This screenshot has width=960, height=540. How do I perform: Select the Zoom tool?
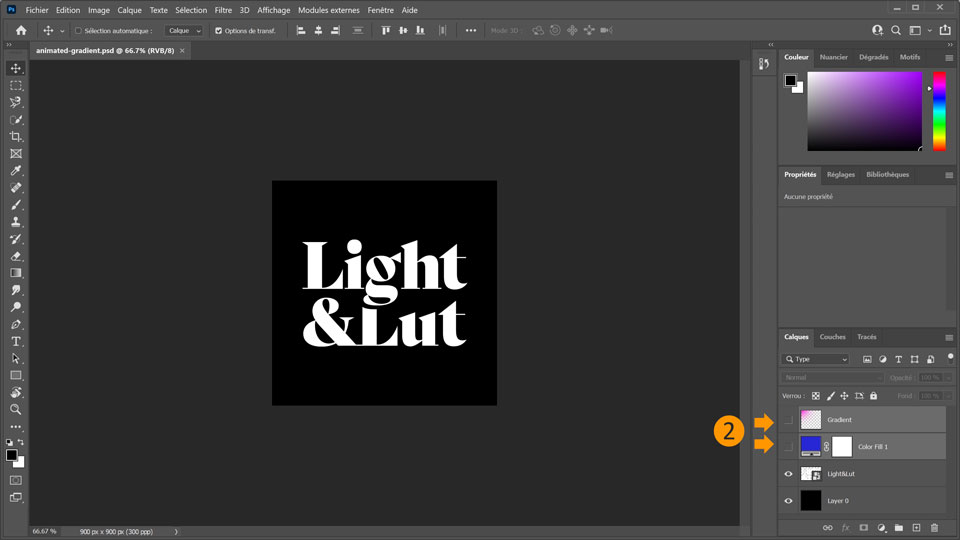16,409
